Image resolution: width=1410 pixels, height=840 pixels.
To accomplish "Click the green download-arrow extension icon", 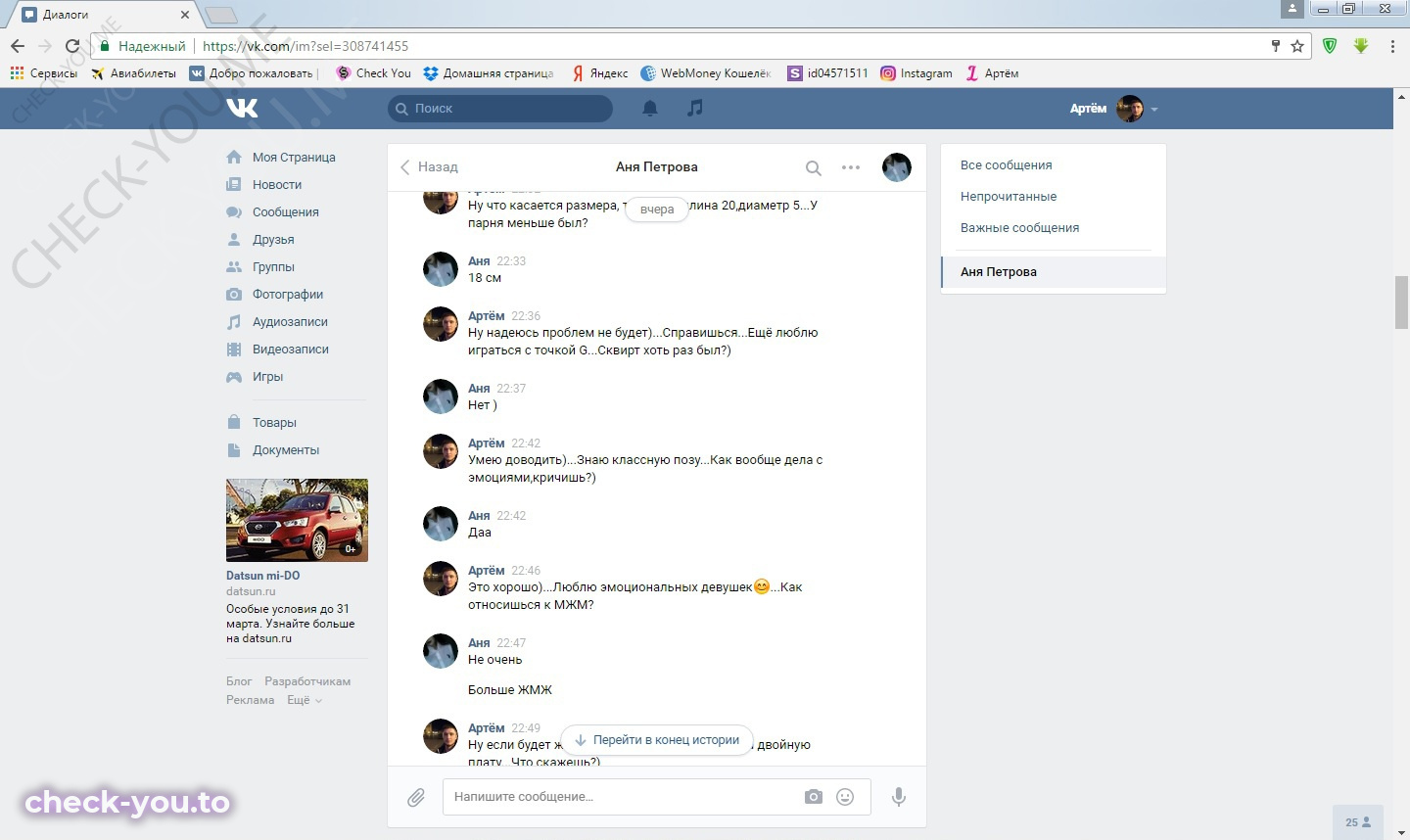I will [1361, 46].
